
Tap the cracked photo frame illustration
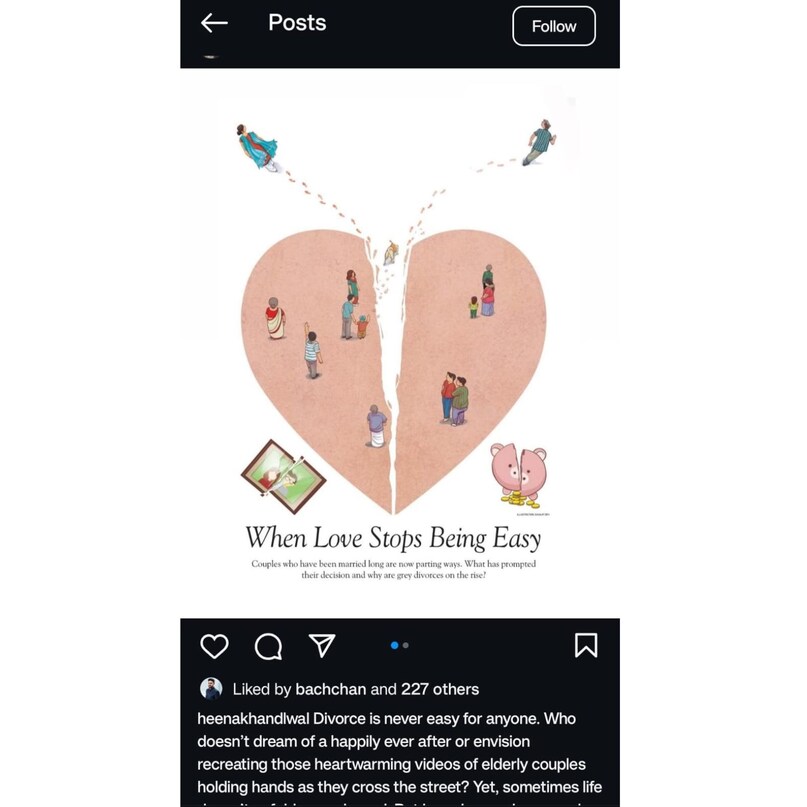(x=284, y=477)
